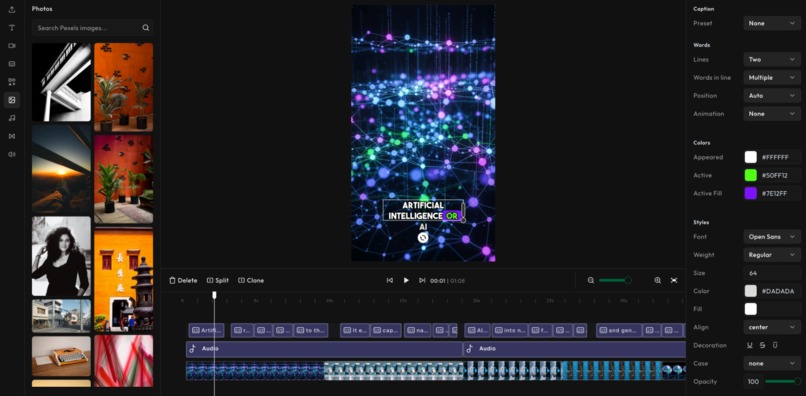Click the Appeared white color swatch
806x396 pixels.
pos(750,157)
